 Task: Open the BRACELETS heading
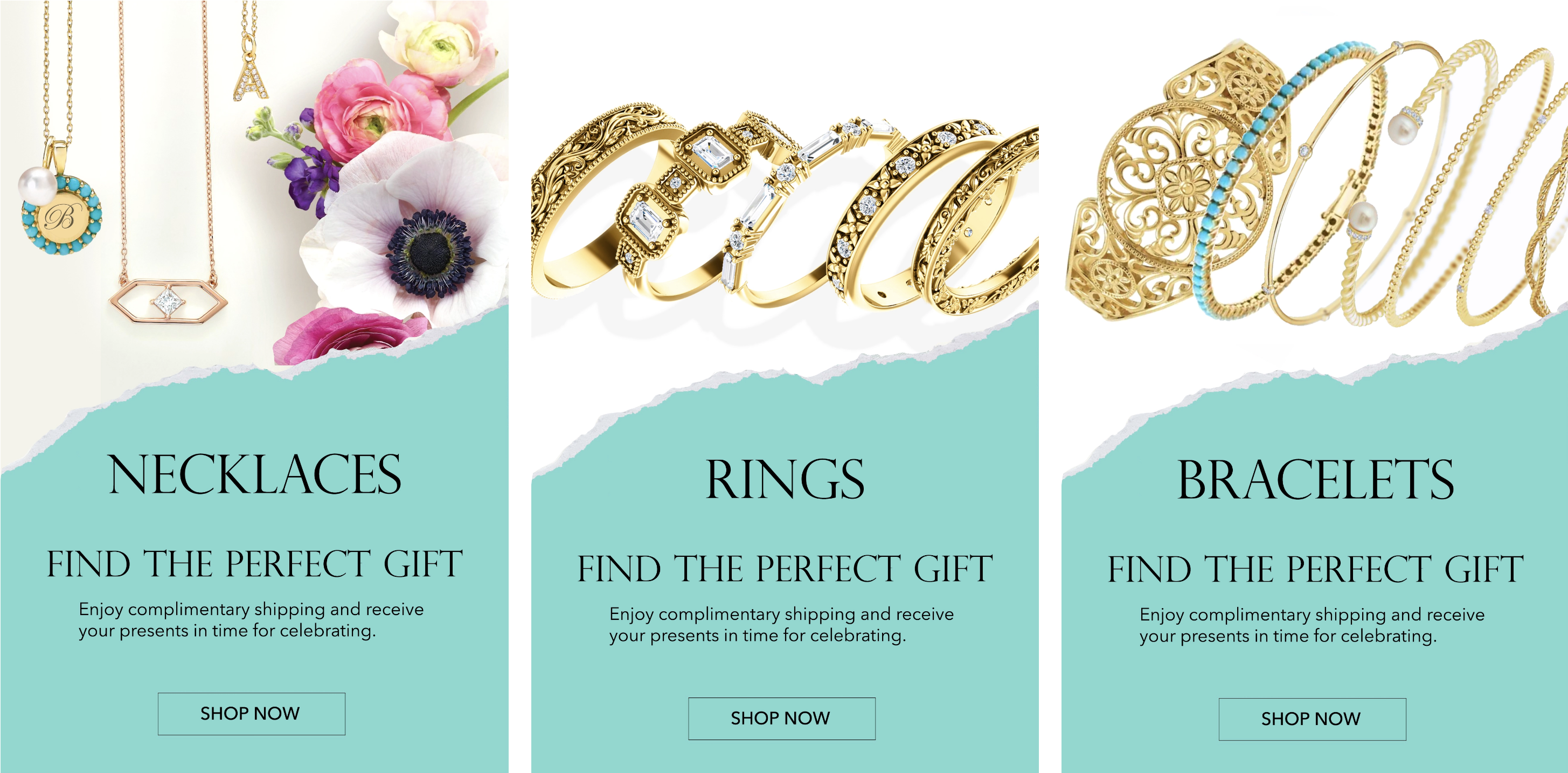1315,479
